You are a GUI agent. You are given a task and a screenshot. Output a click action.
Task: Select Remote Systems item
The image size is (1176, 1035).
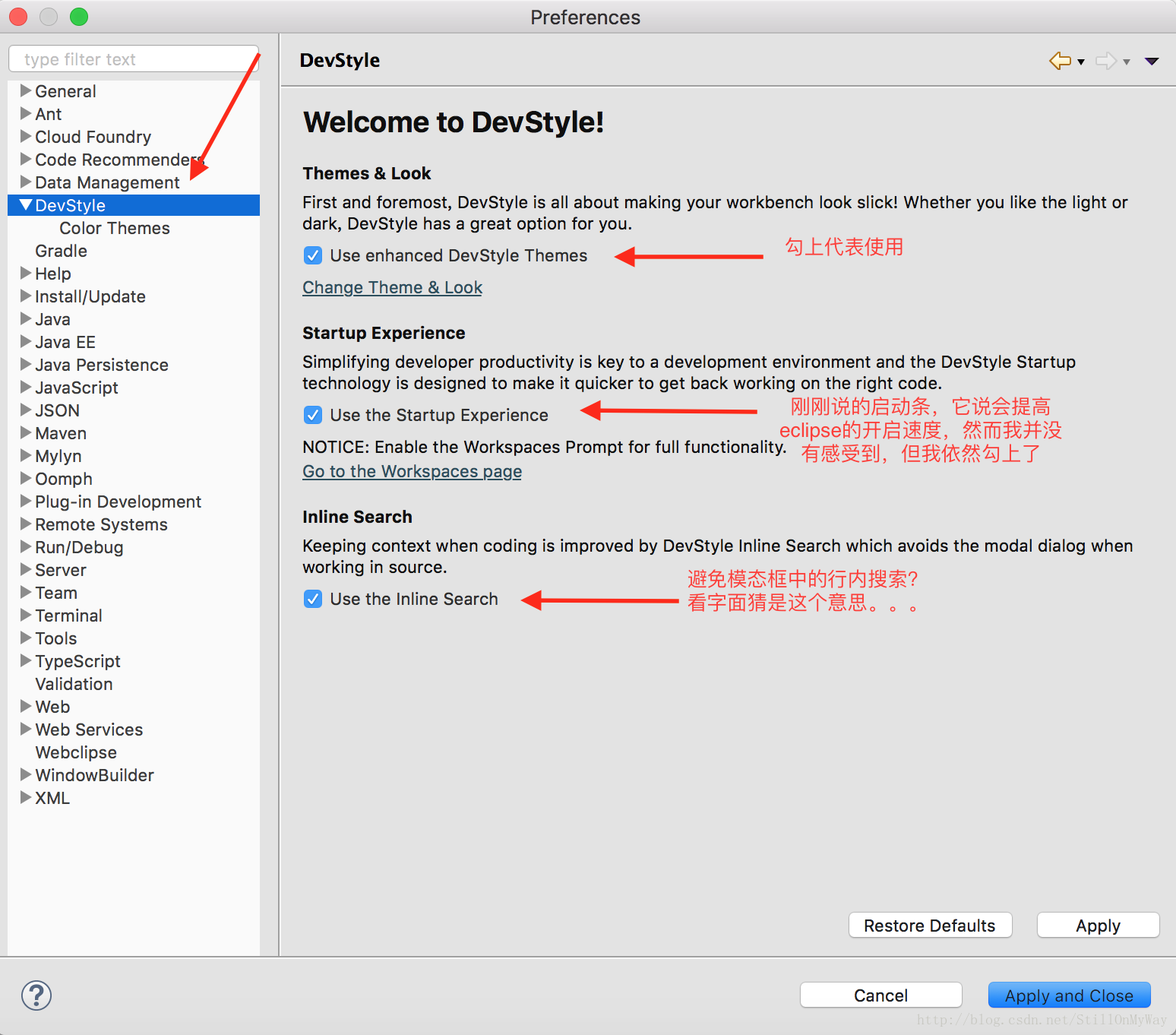(x=101, y=524)
